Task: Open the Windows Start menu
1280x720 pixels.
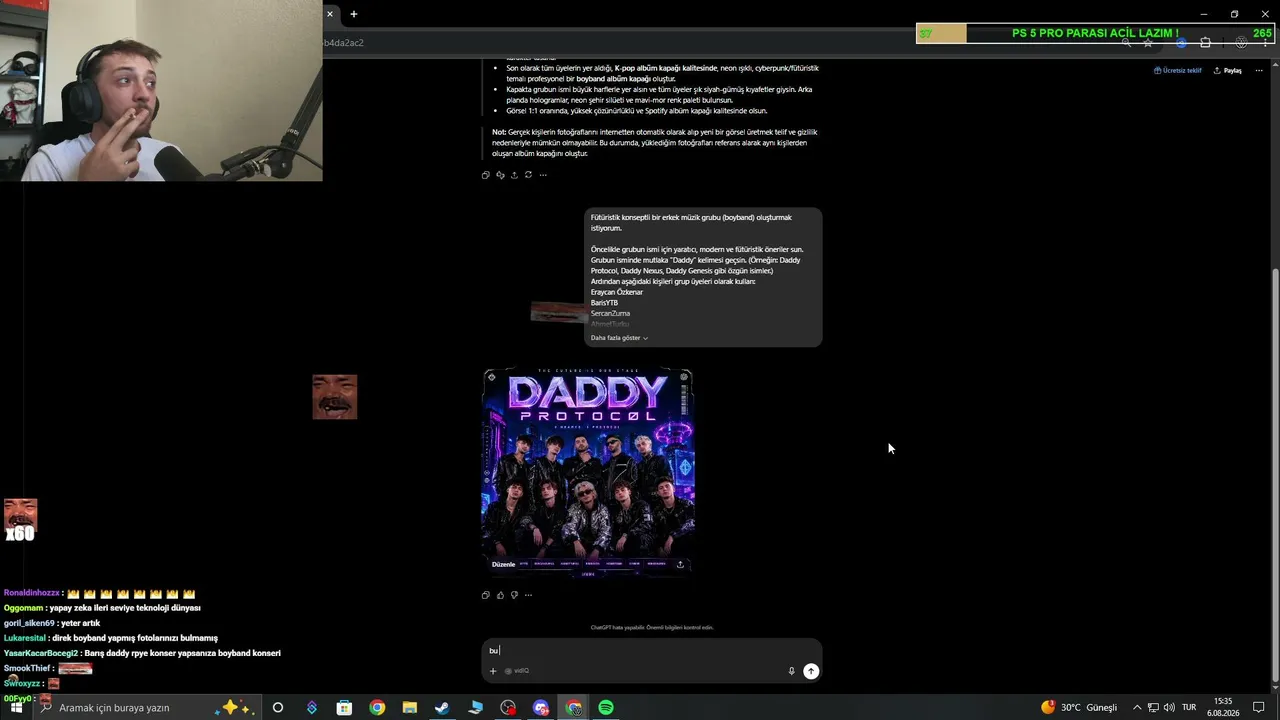Action: [x=16, y=707]
